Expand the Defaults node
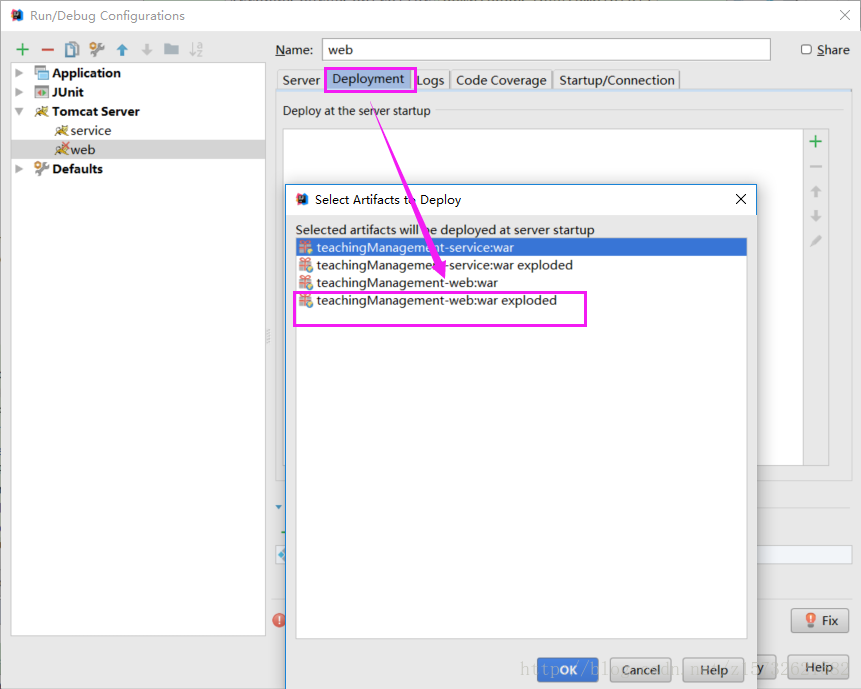 [19, 169]
